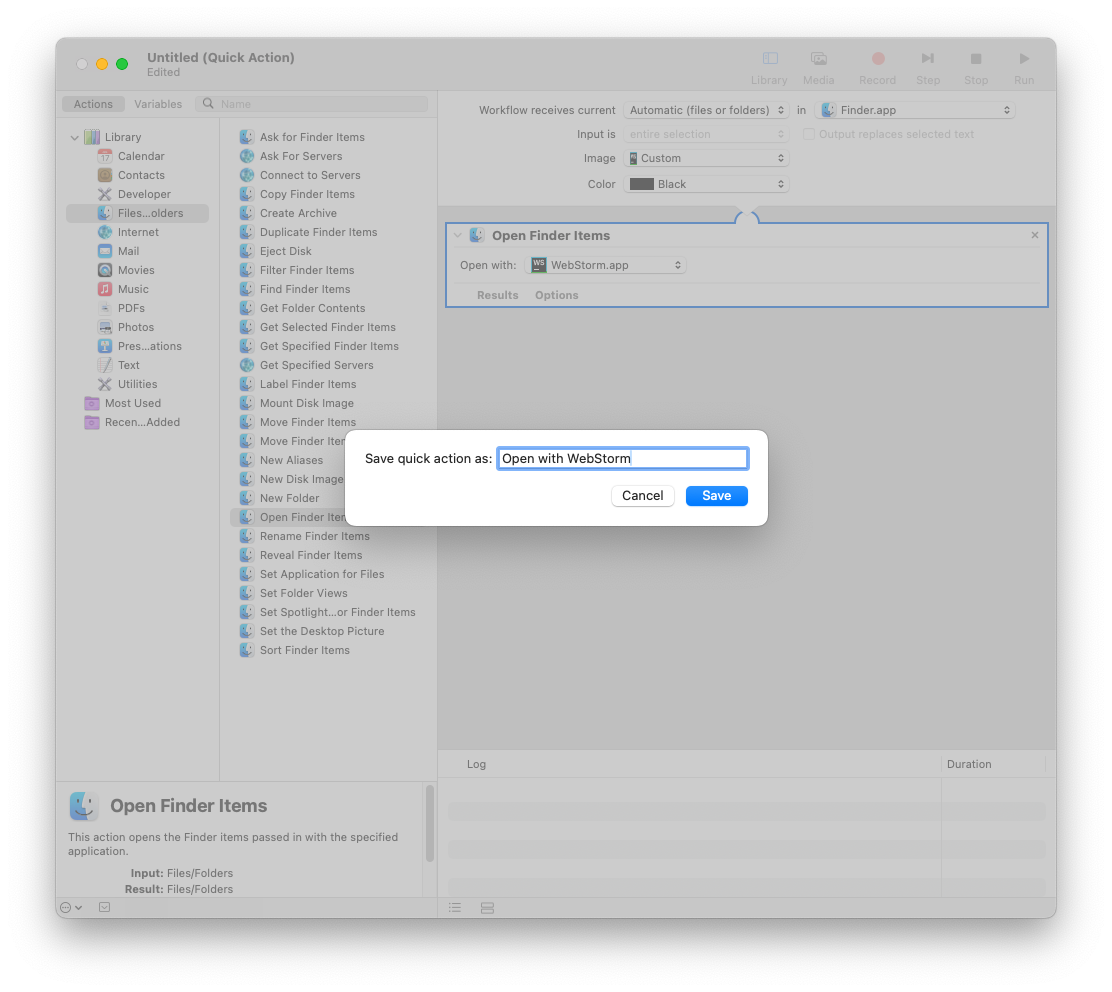Screen dimensions: 1112x992
Task: Select the Get Folder Contents action
Action: click(312, 308)
